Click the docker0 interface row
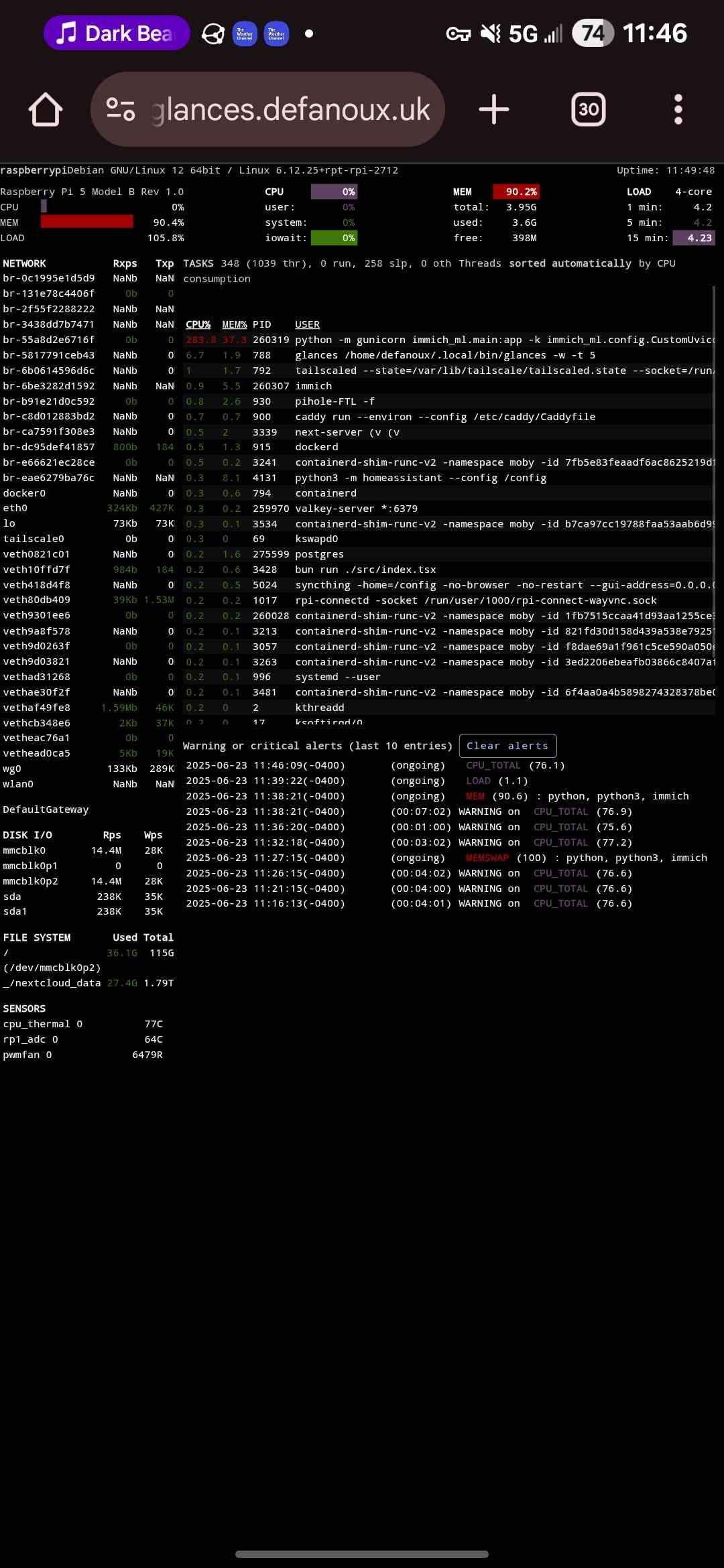This screenshot has height=1568, width=724. (x=88, y=493)
